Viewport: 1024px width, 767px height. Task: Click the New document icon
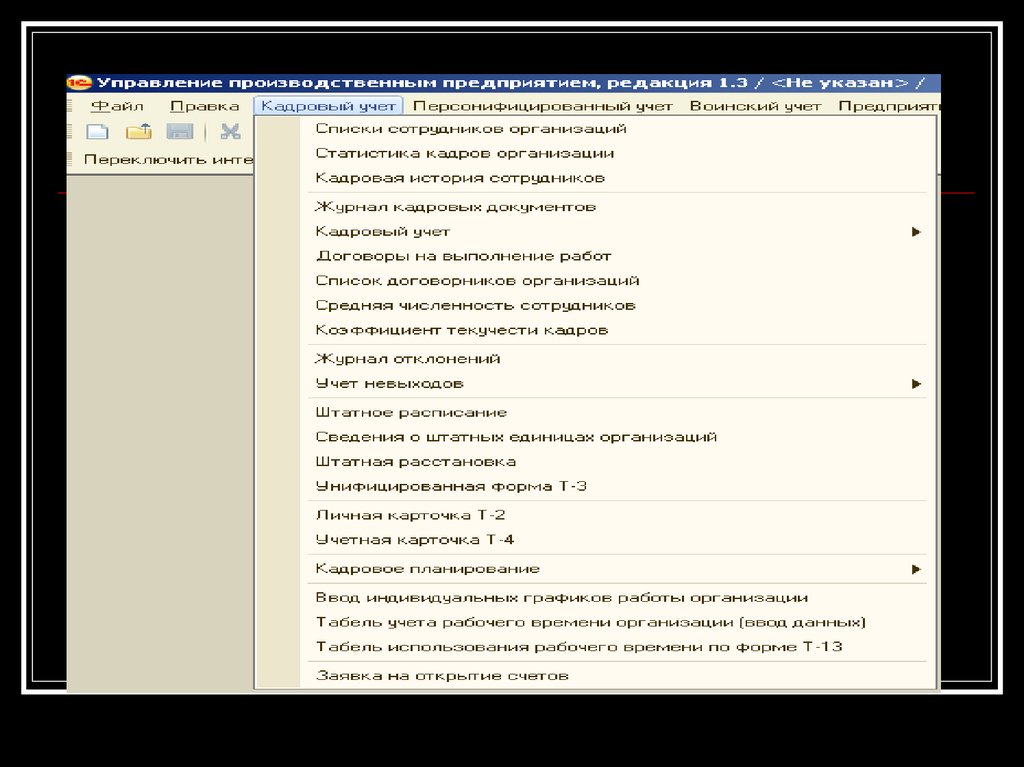point(97,132)
